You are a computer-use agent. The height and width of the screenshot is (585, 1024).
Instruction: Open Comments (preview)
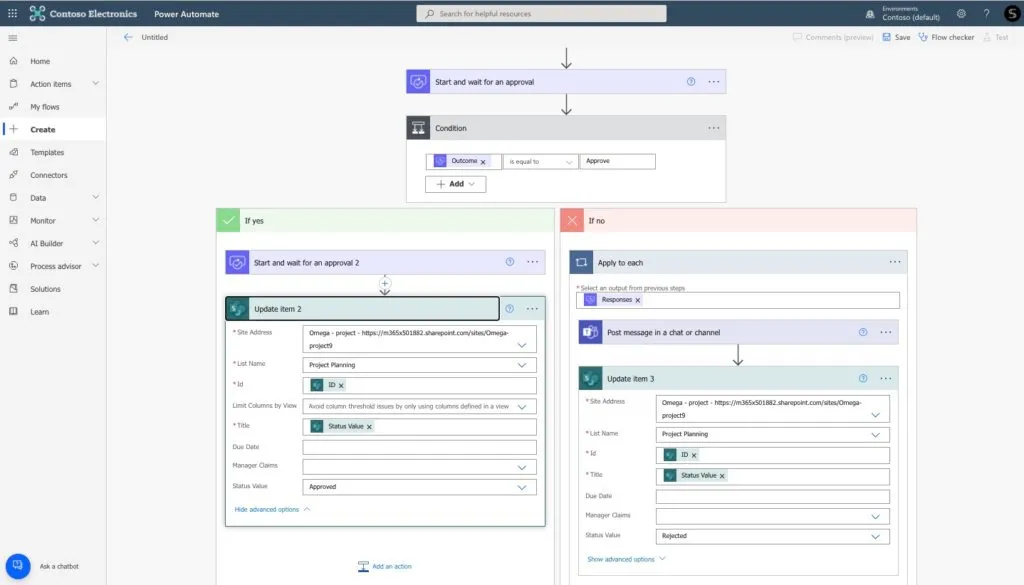pyautogui.click(x=833, y=37)
